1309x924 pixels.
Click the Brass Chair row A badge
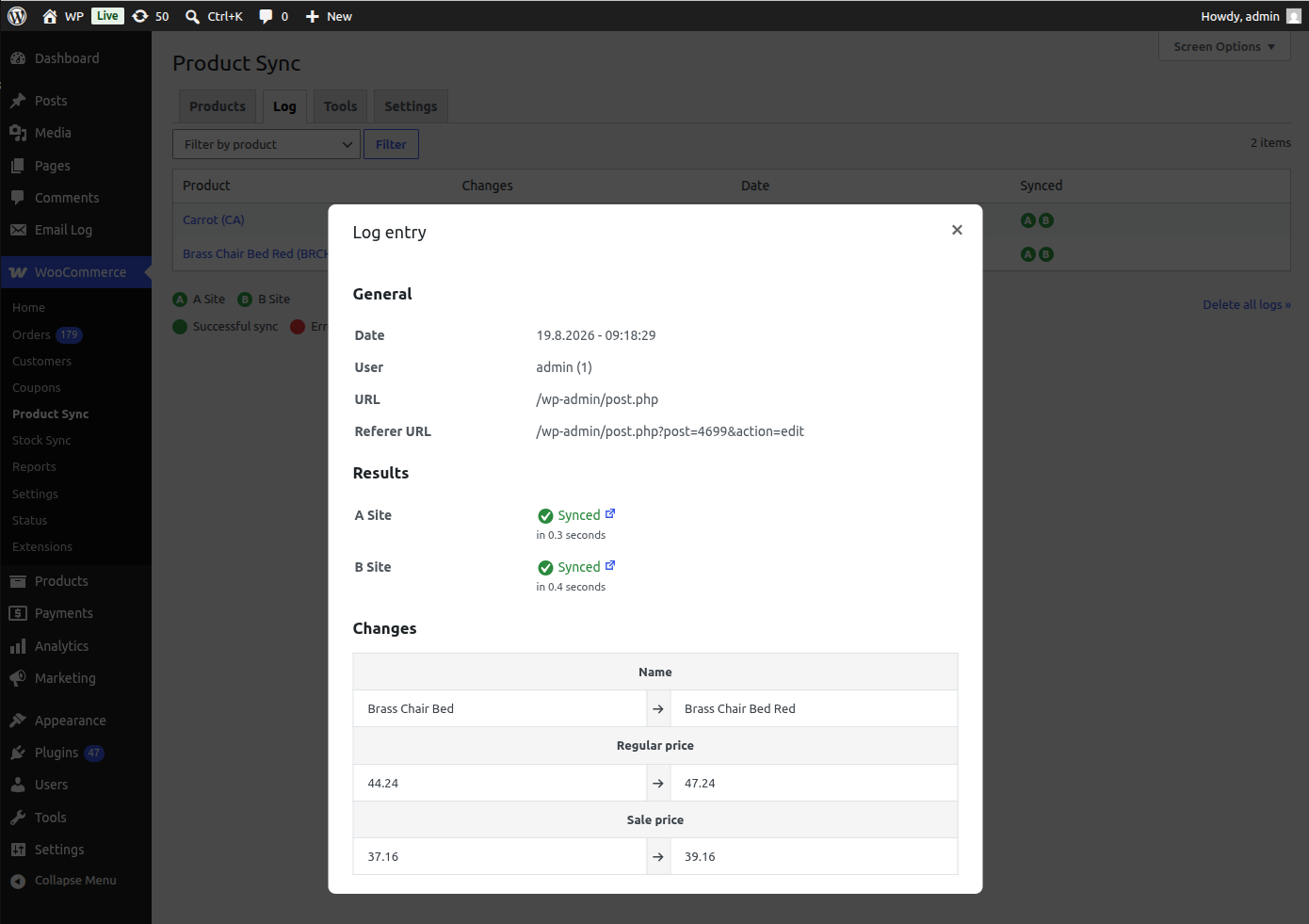1028,254
